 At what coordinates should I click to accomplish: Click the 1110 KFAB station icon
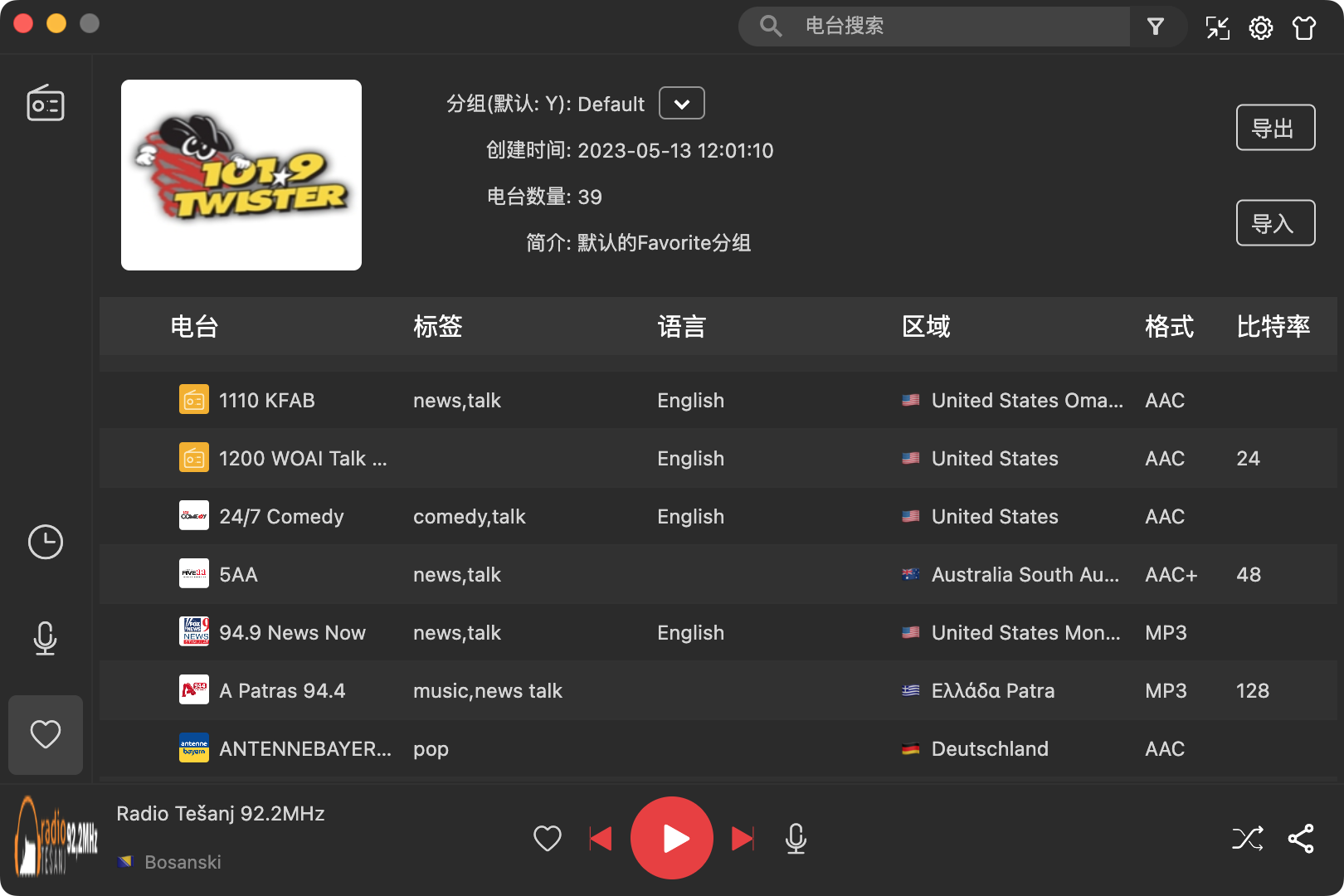coord(194,400)
